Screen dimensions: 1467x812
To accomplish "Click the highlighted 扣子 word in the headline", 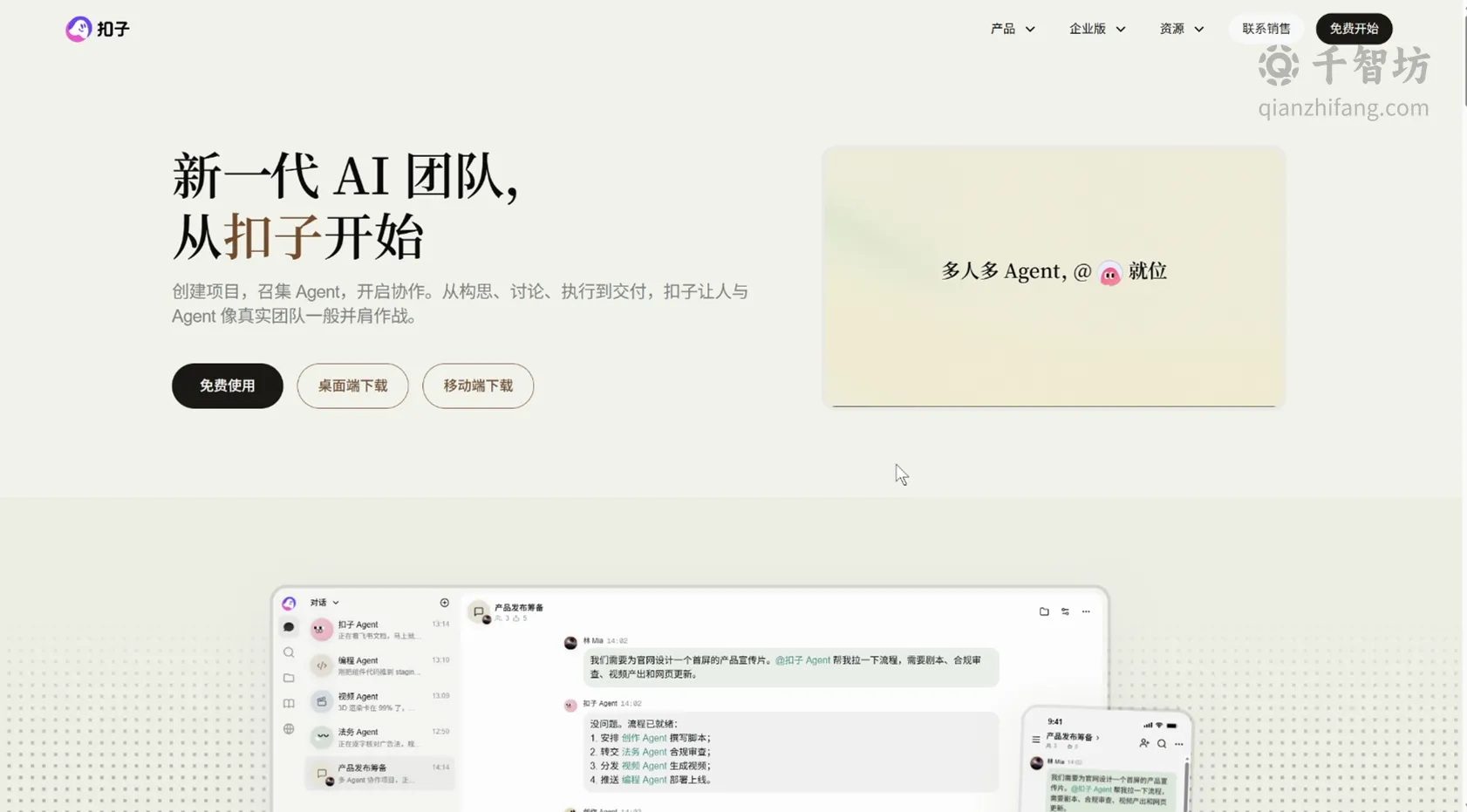I will point(273,236).
